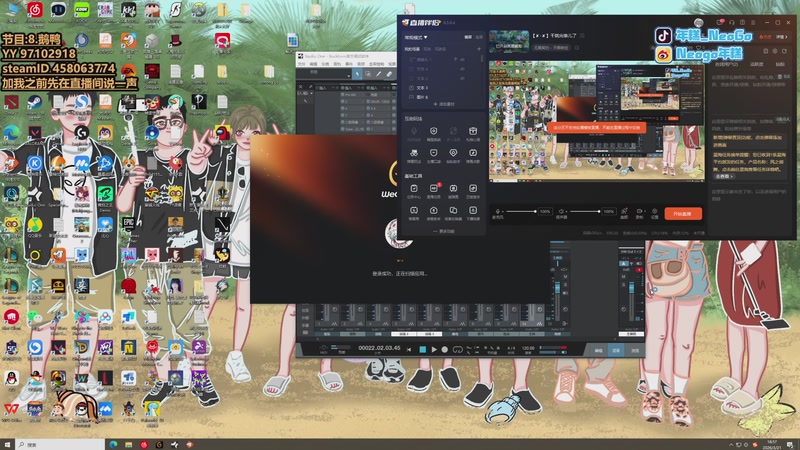Open Microsoft Edge from taskbar
The width and height of the screenshot is (800, 450).
(x=113, y=444)
